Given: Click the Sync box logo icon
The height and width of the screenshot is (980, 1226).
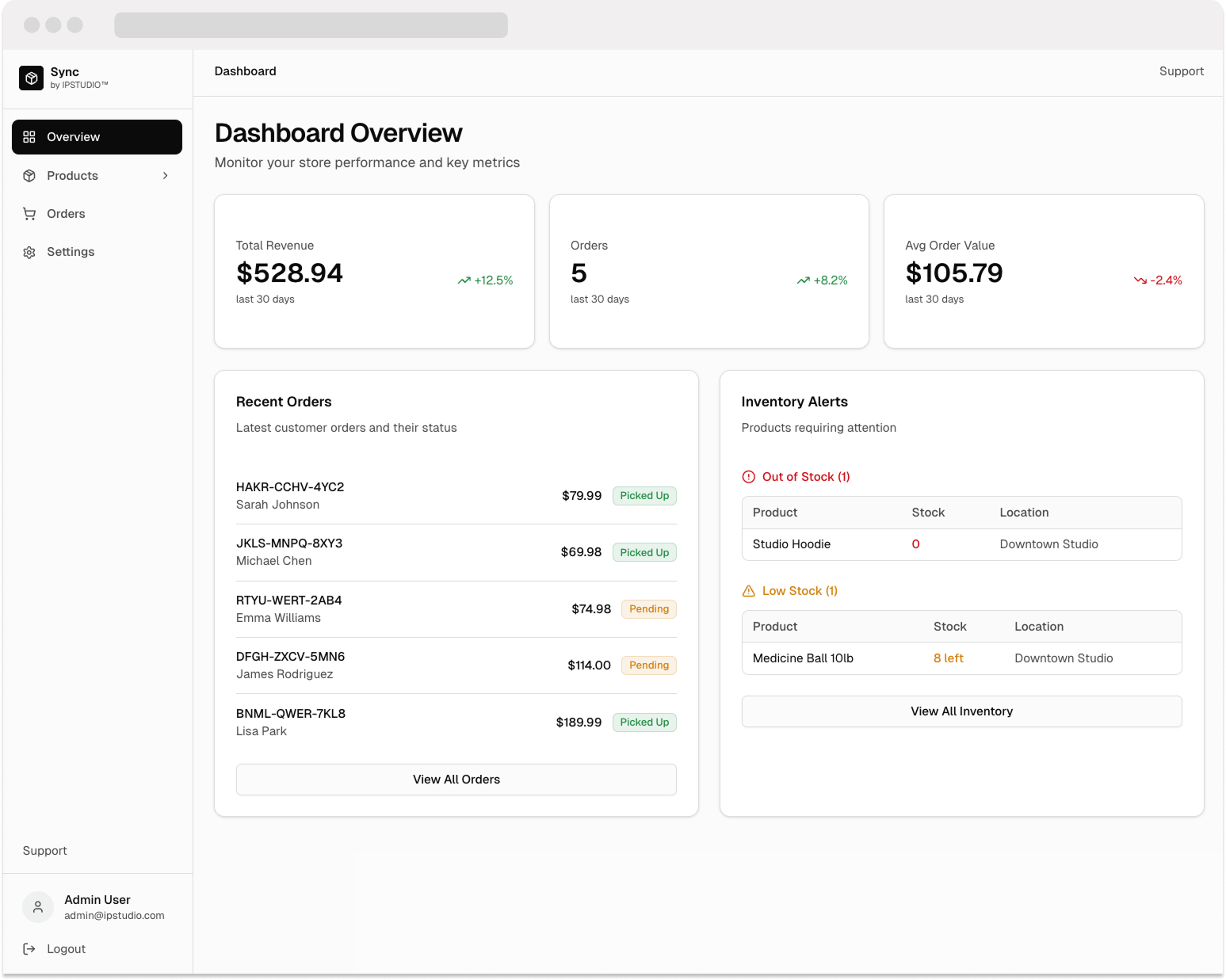Looking at the screenshot, I should coord(31,78).
